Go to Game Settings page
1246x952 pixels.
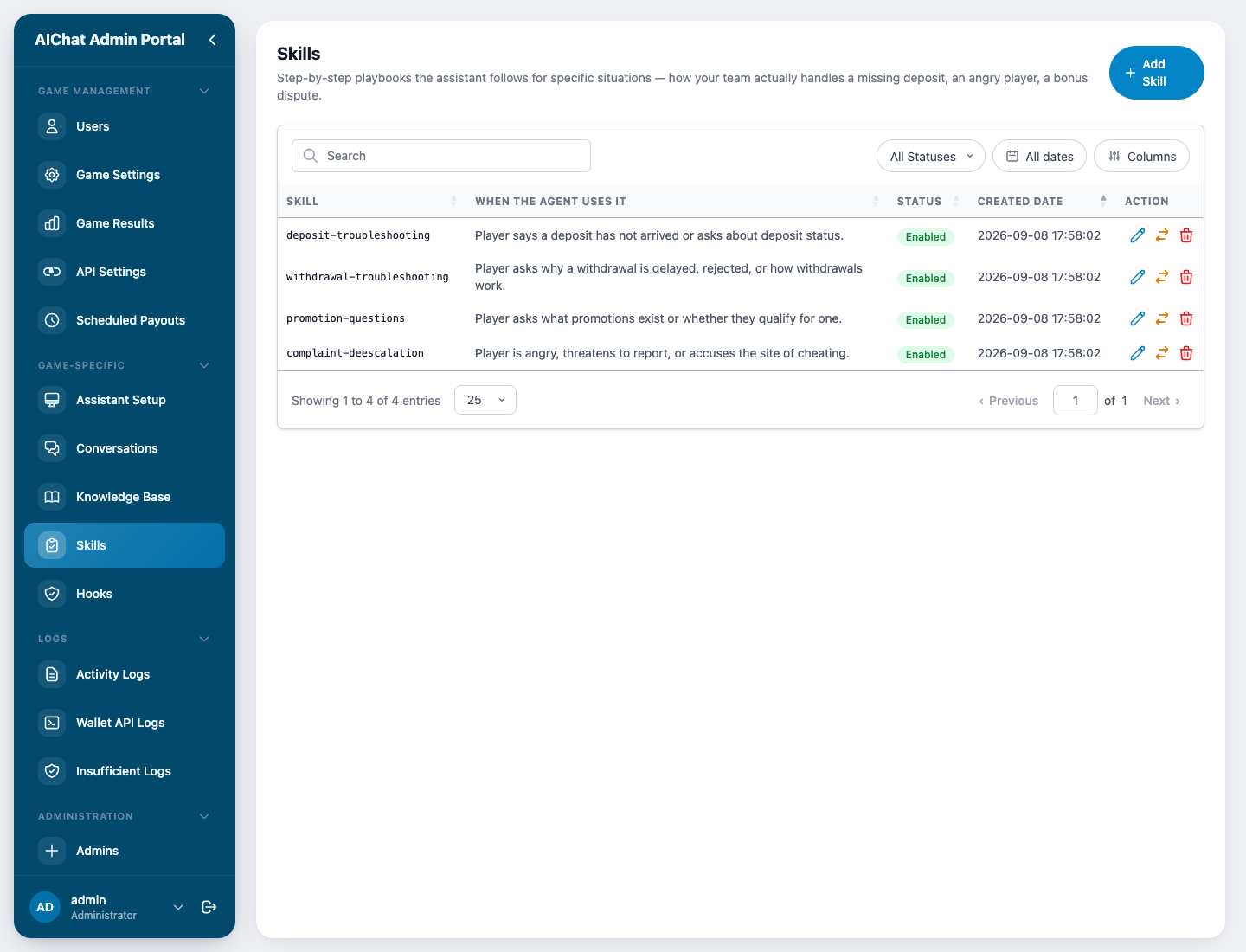point(125,175)
